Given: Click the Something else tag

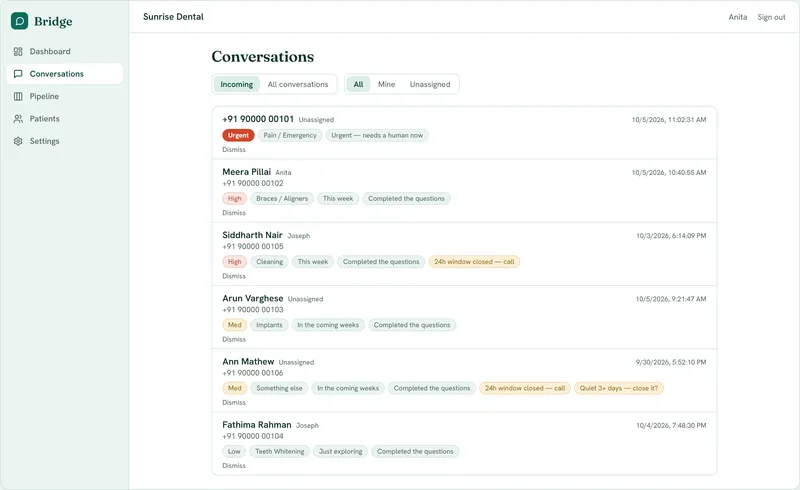Looking at the screenshot, I should click(279, 388).
